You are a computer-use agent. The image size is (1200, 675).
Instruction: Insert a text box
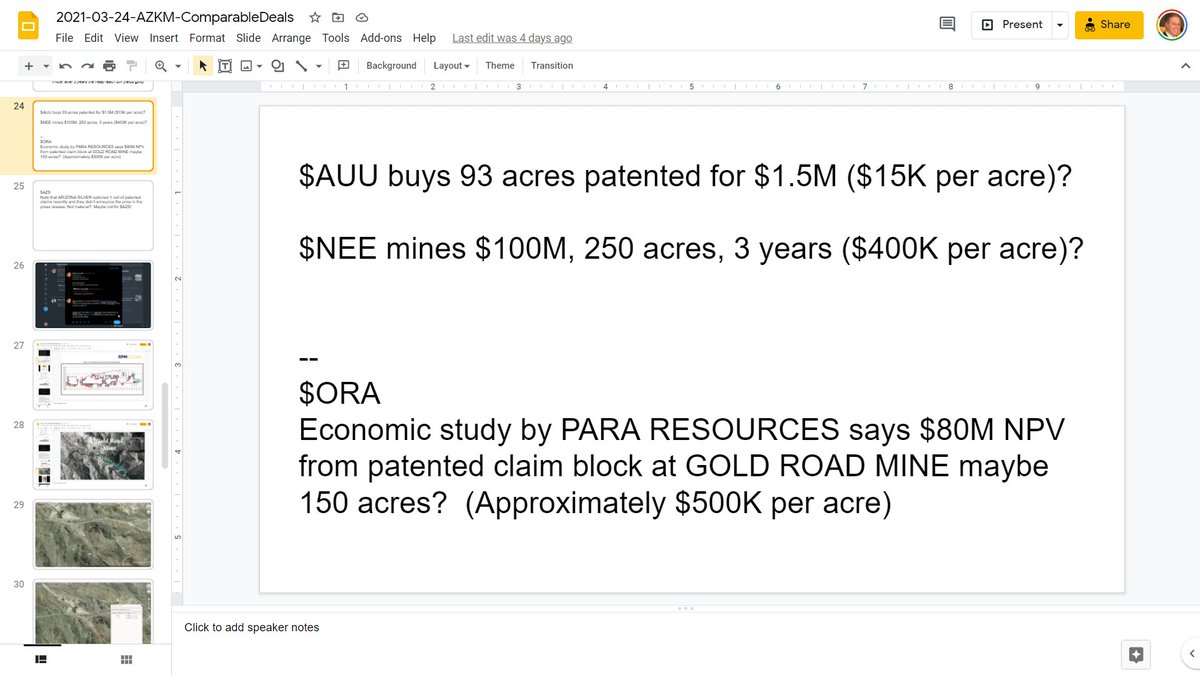pos(225,66)
